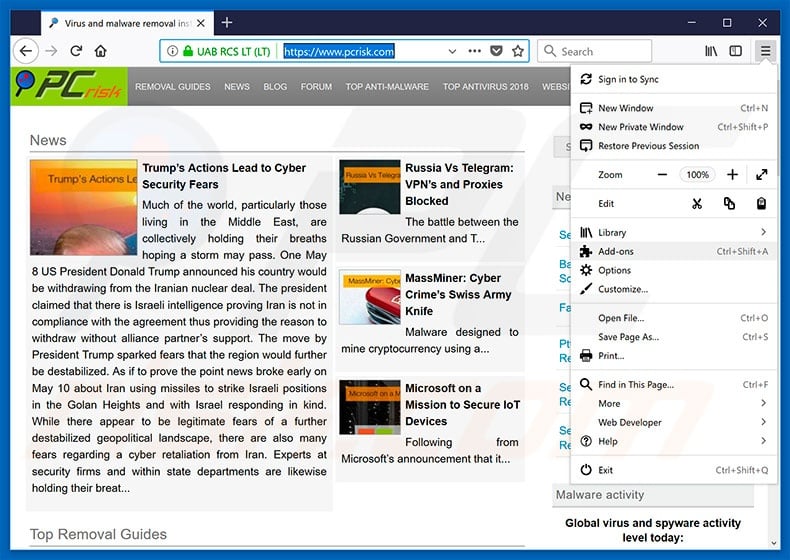
Task: Click the forward navigation arrow
Action: pyautogui.click(x=51, y=51)
